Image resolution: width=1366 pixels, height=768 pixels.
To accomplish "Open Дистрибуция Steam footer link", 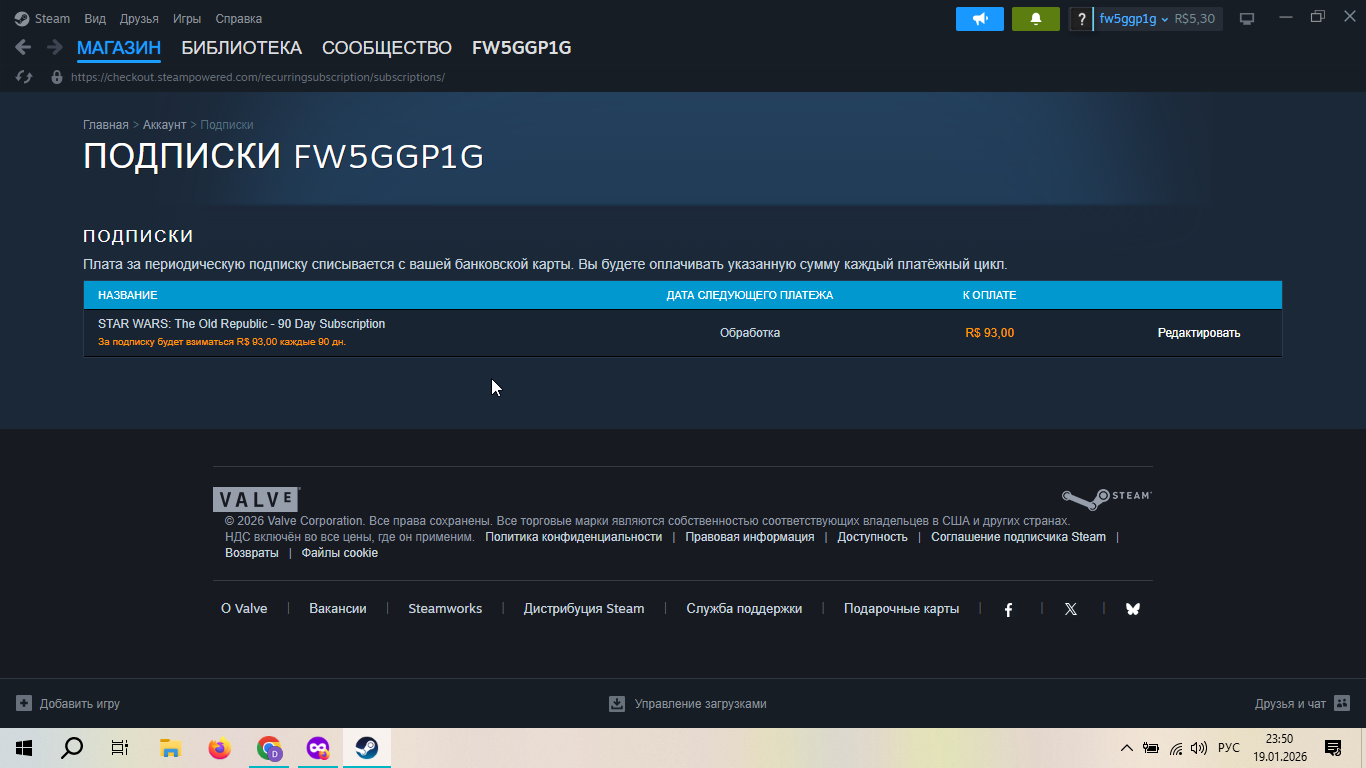I will pos(584,609).
